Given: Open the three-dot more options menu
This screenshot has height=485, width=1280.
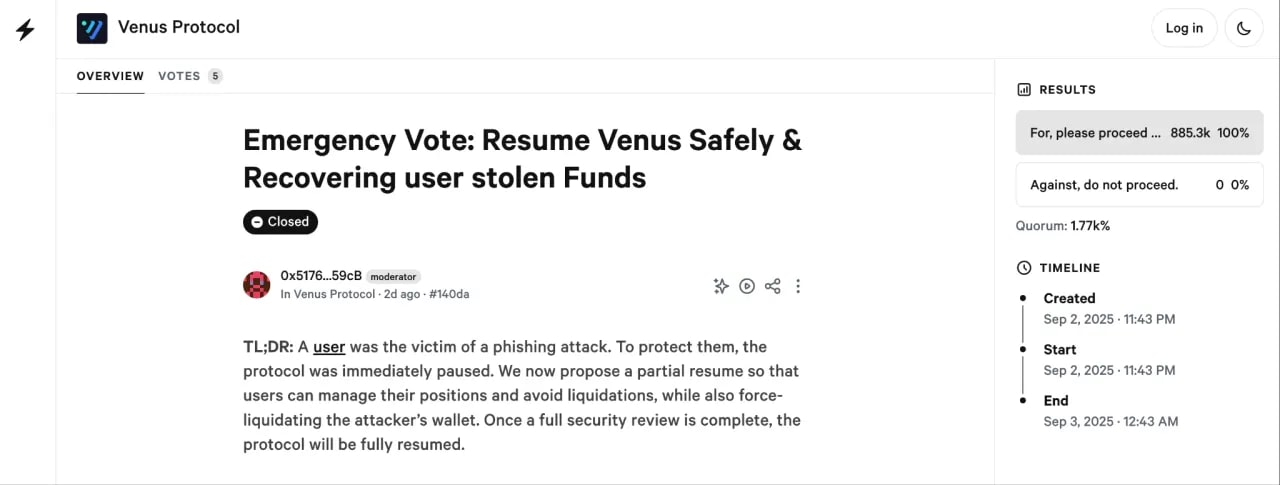Looking at the screenshot, I should pyautogui.click(x=798, y=286).
